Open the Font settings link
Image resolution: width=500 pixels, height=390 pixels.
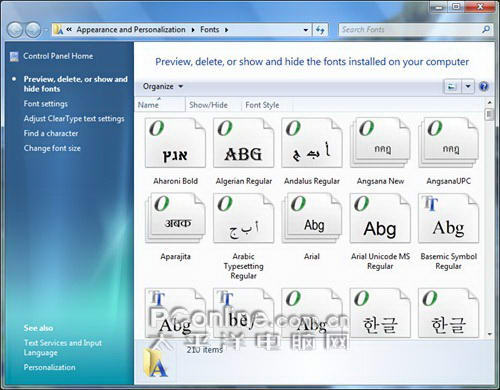(46, 104)
